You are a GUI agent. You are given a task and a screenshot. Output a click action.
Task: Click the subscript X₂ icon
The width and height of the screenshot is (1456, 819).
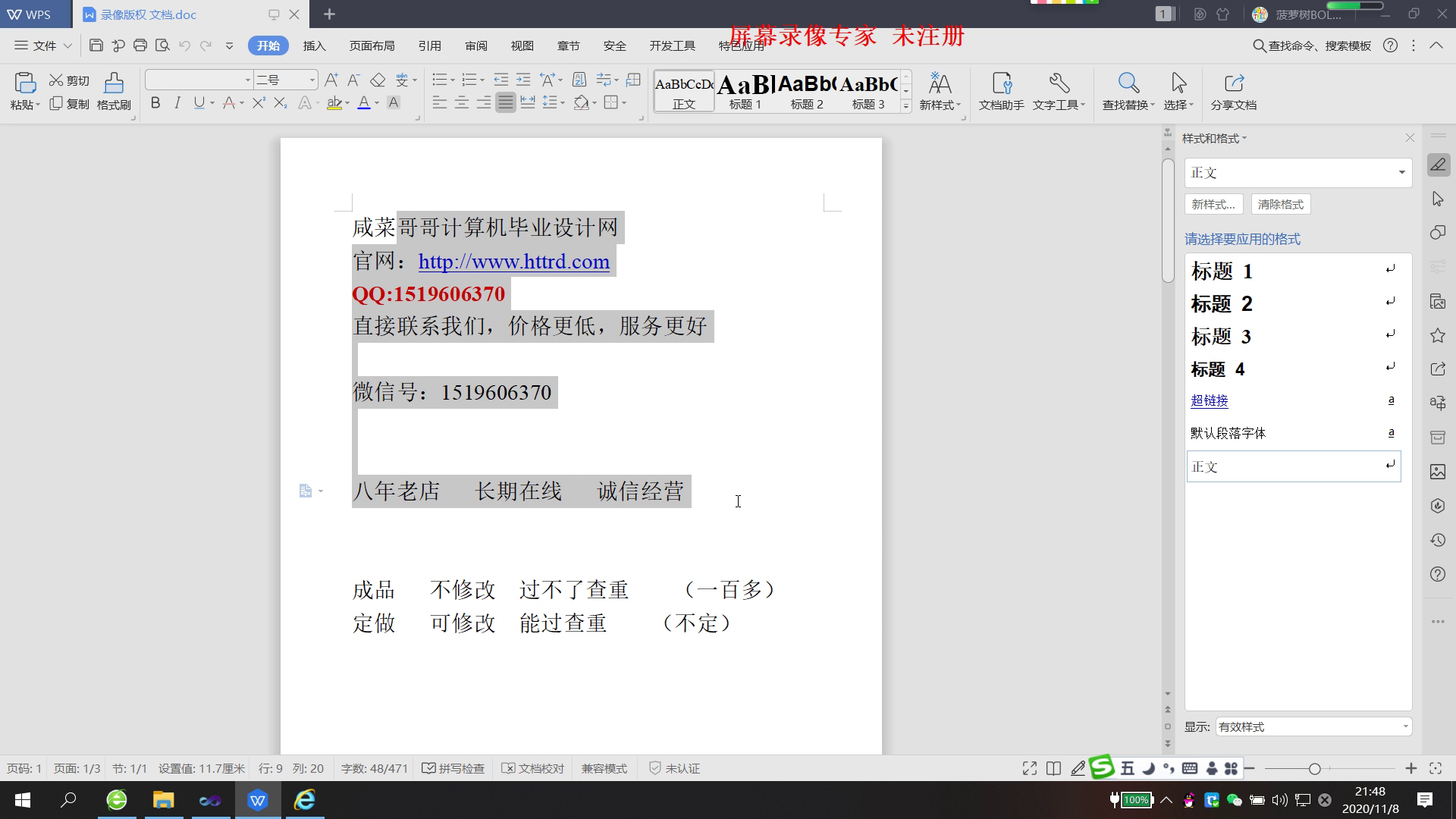281,103
